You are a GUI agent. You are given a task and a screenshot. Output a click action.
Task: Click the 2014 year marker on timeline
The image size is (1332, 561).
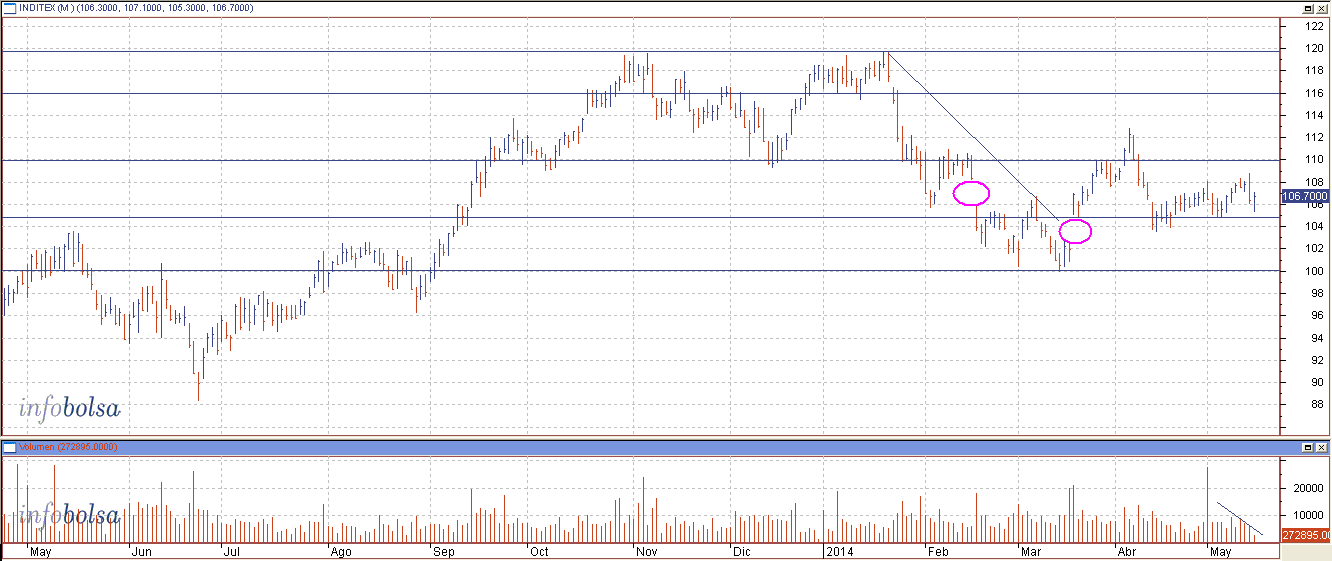point(838,551)
